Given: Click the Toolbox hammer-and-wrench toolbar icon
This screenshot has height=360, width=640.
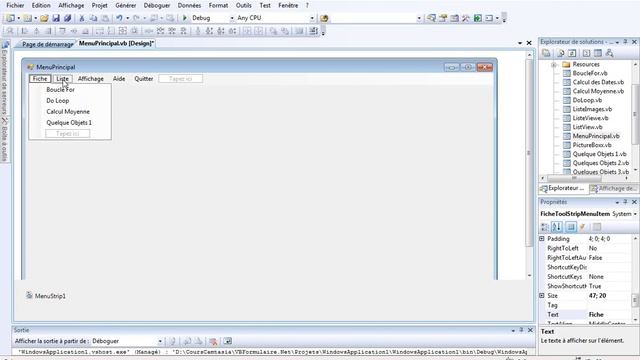Looking at the screenshot, I should click(466, 18).
